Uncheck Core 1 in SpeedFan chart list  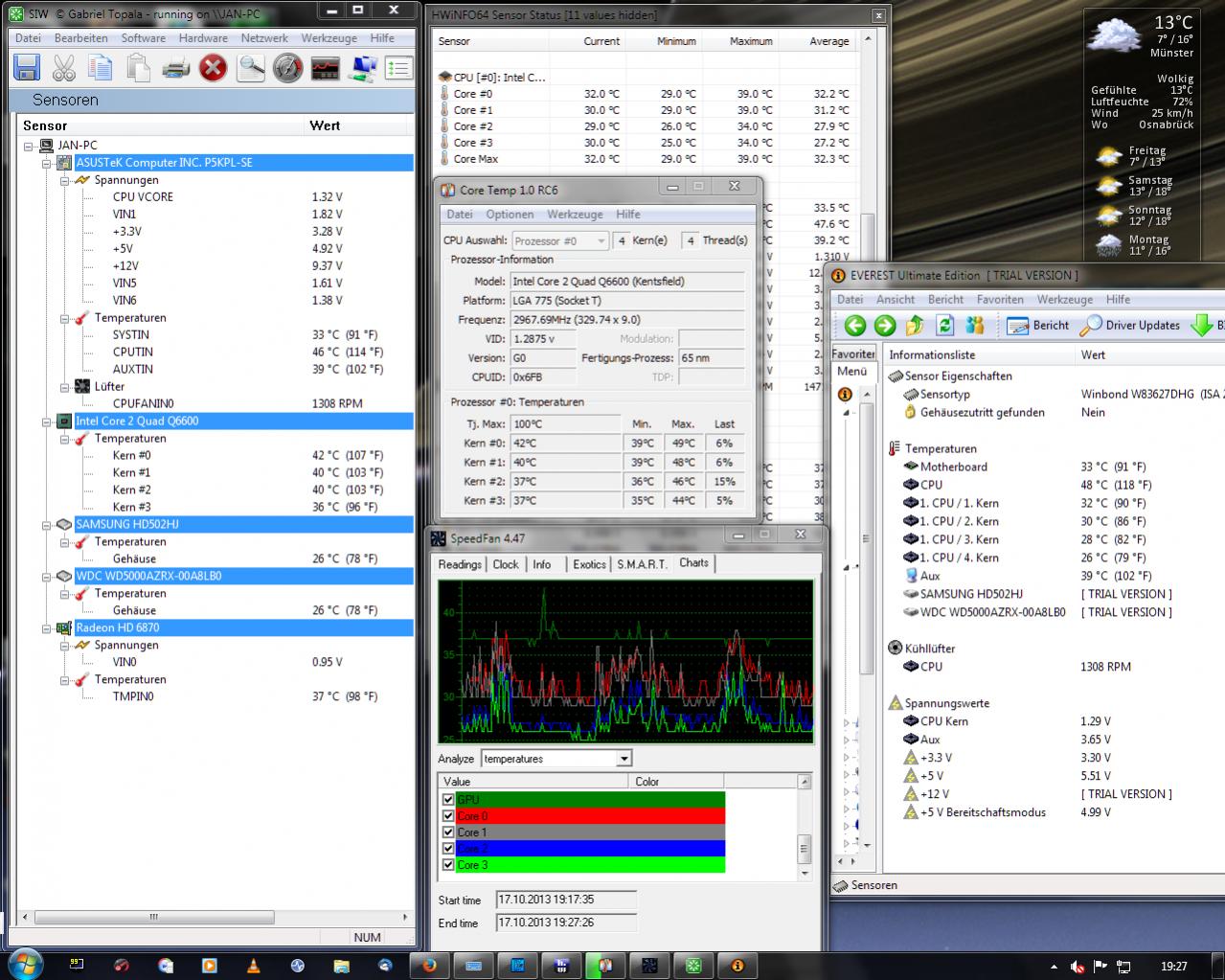point(447,832)
